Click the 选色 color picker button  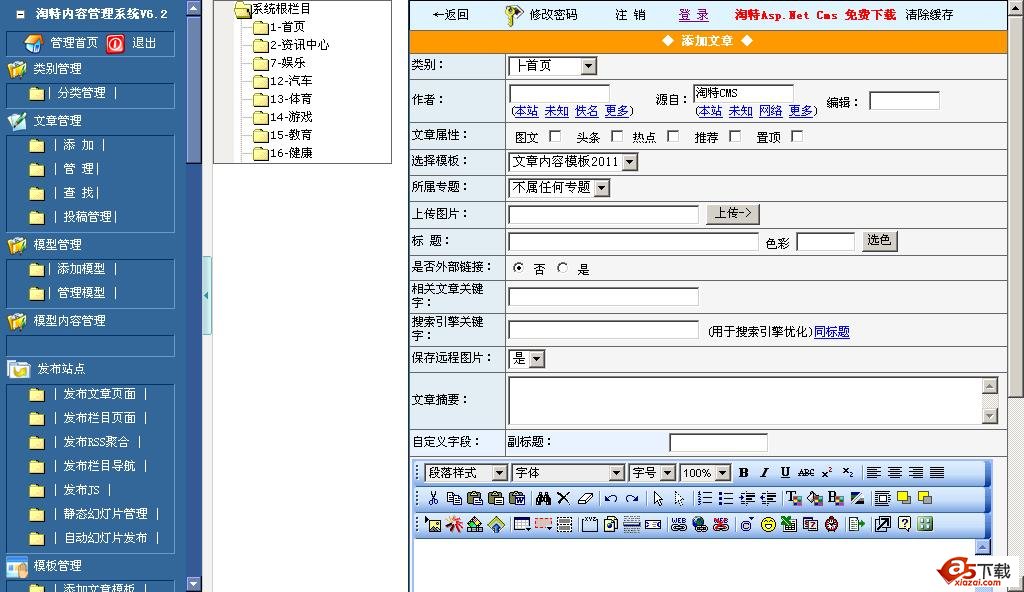coord(879,241)
